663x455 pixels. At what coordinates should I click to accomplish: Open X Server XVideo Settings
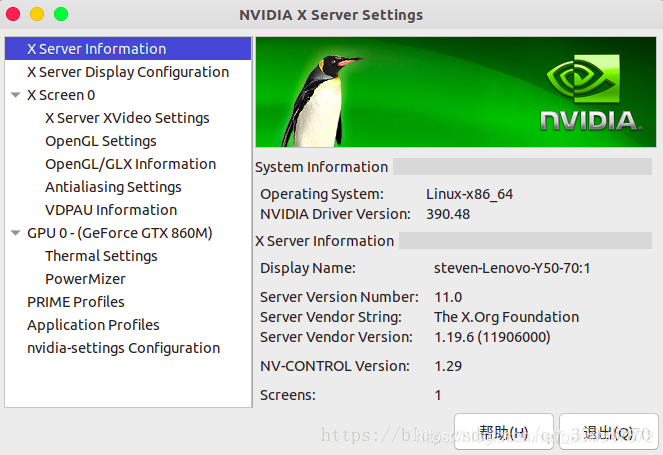click(x=127, y=118)
